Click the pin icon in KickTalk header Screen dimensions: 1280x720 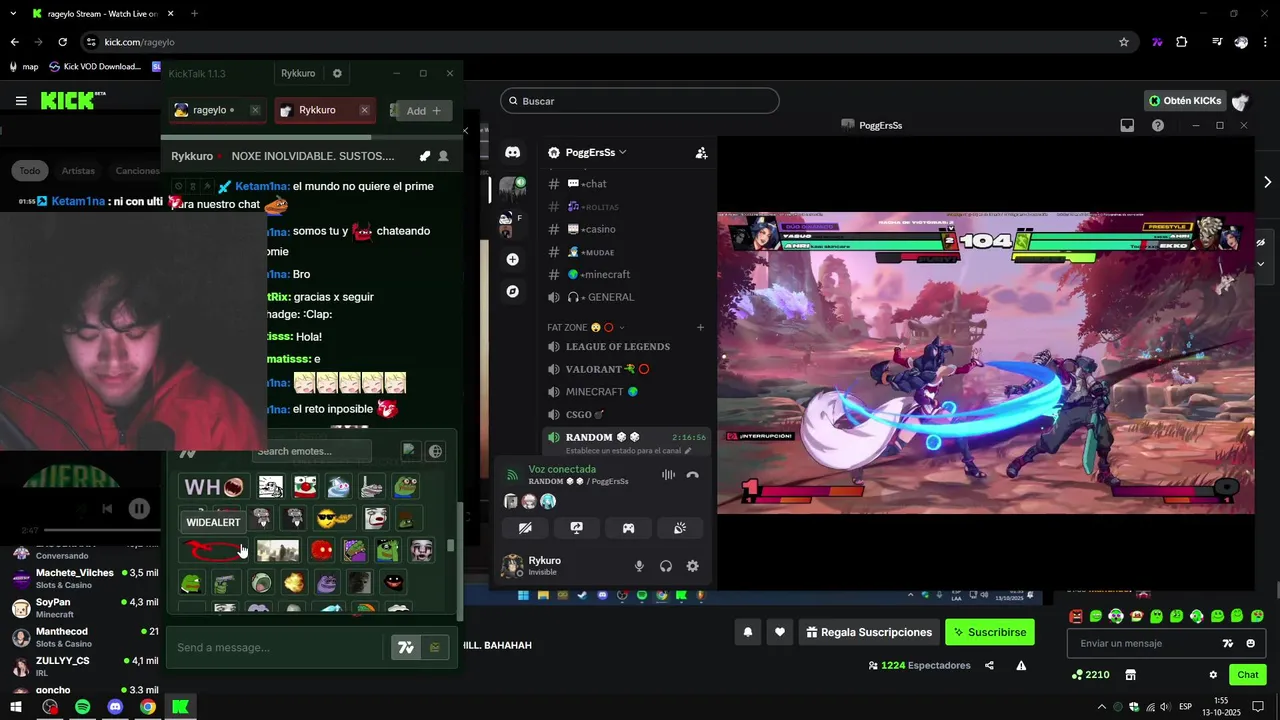[x=425, y=156]
